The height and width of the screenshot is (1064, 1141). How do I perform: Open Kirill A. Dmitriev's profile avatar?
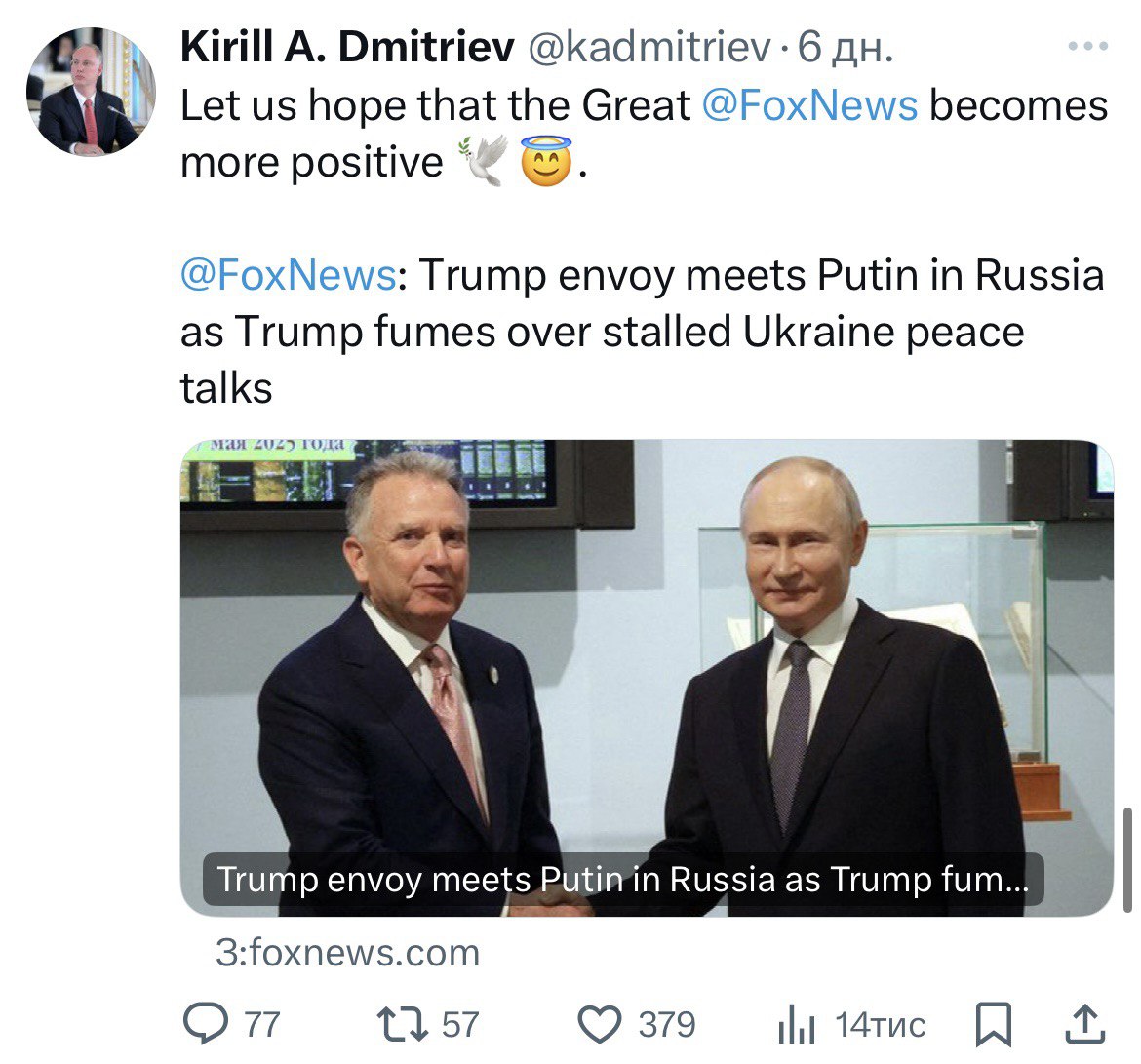pos(91,92)
